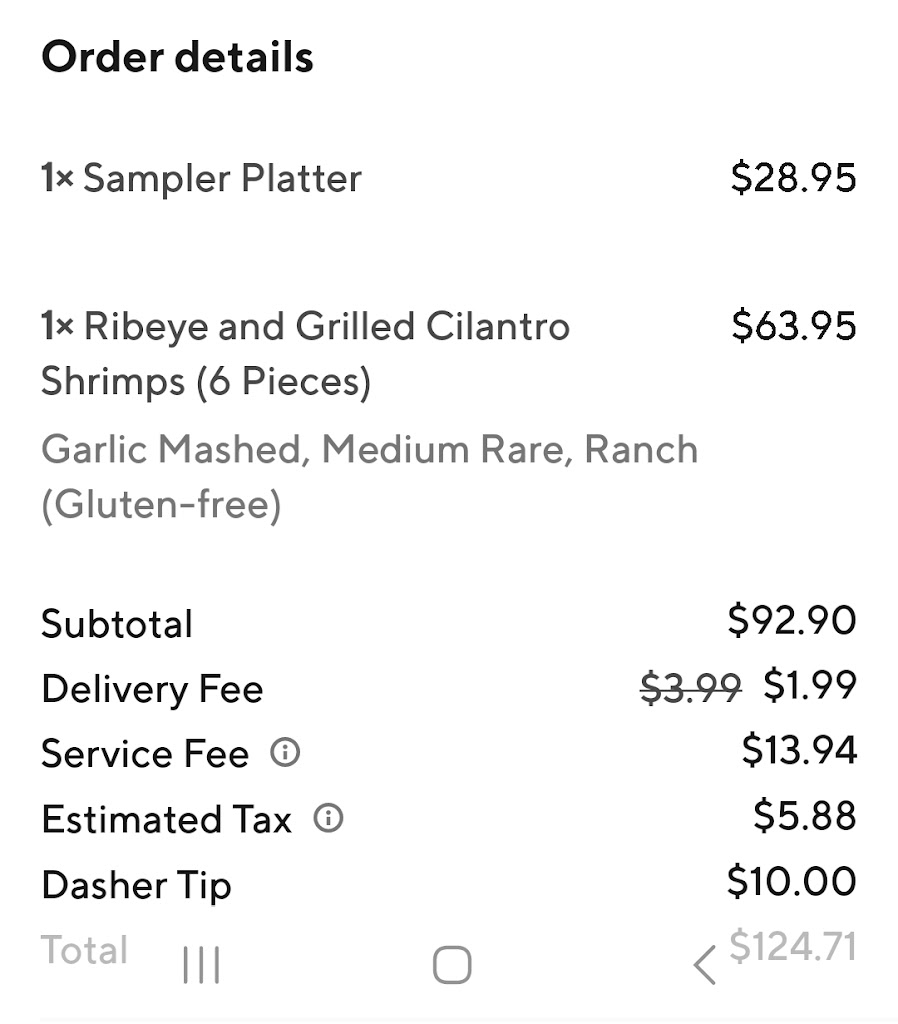Click the Subtotal label
Image resolution: width=898 pixels, height=1024 pixels.
tap(117, 624)
